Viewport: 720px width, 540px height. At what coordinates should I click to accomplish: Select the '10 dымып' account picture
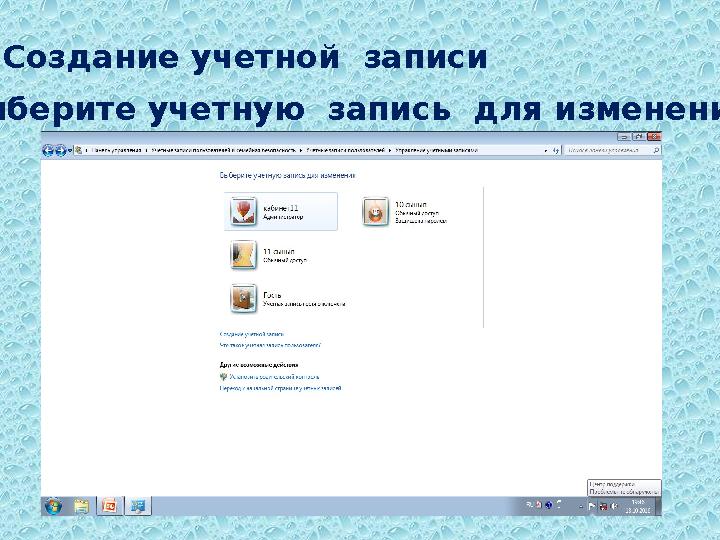click(375, 211)
